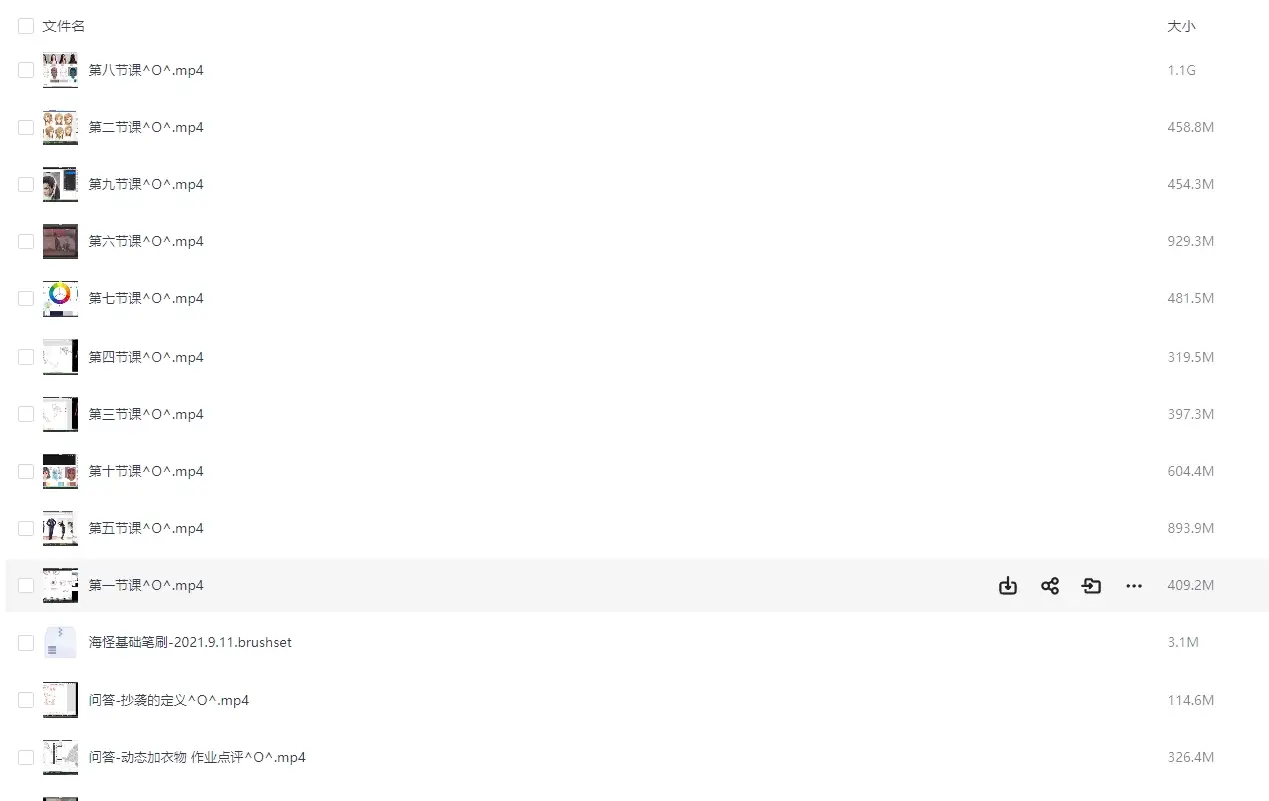Screen dimensions: 1269x801
Task: Open the color wheel thumbnail of 第七节课
Action: [x=60, y=298]
